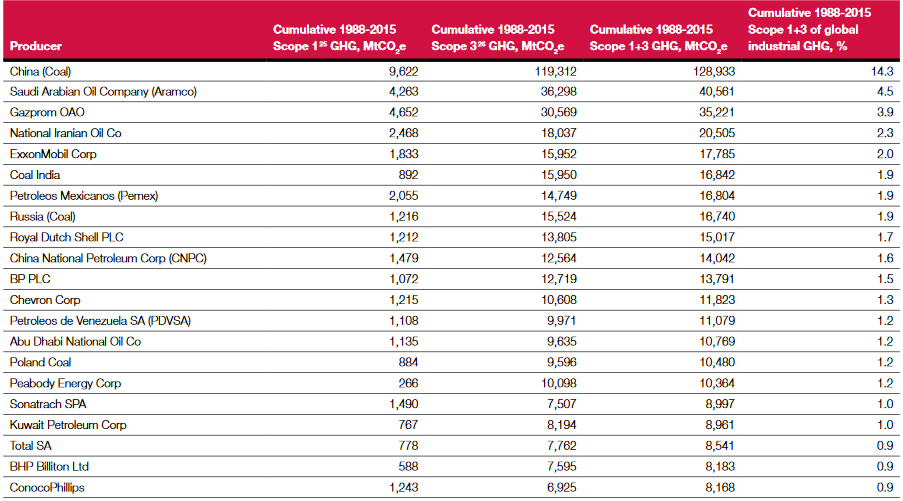Click PDVSA Scope 3 value 9,971
This screenshot has width=903, height=501.
pyautogui.click(x=561, y=321)
